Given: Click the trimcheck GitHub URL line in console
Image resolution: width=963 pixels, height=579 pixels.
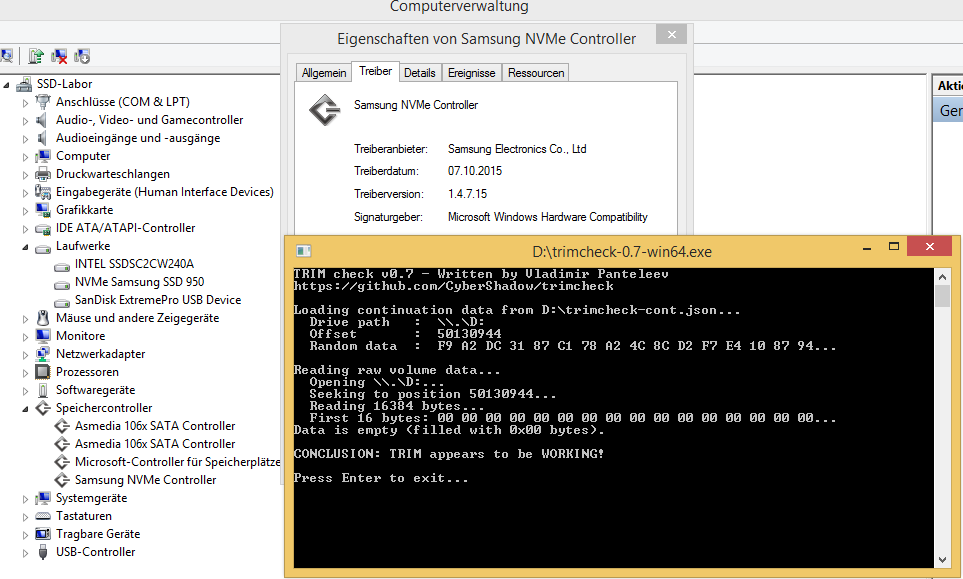Looking at the screenshot, I should coord(454,286).
